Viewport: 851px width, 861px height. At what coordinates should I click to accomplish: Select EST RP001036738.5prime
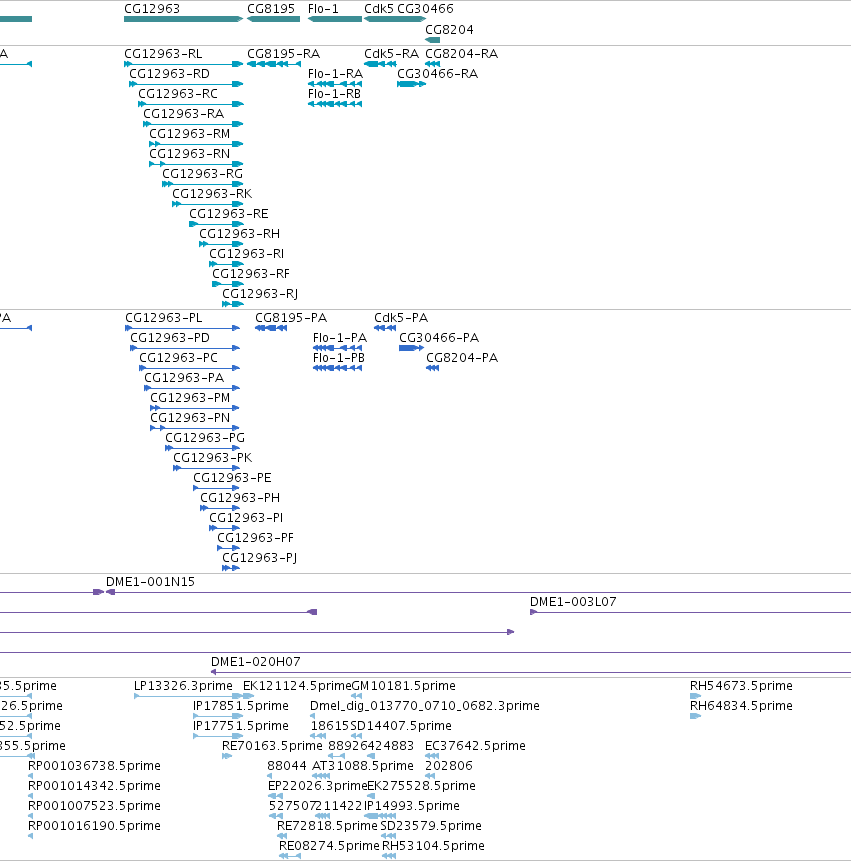coord(94,766)
